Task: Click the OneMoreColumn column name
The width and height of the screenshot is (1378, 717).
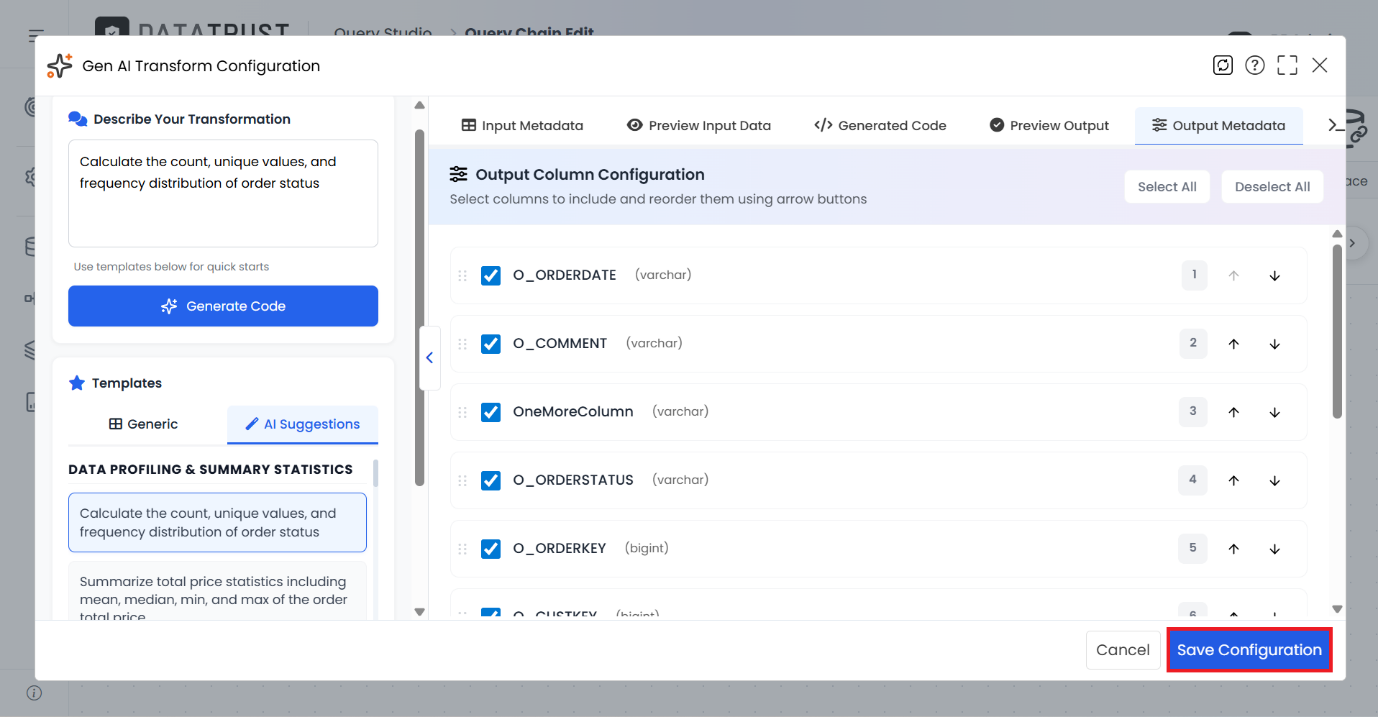Action: (x=573, y=412)
